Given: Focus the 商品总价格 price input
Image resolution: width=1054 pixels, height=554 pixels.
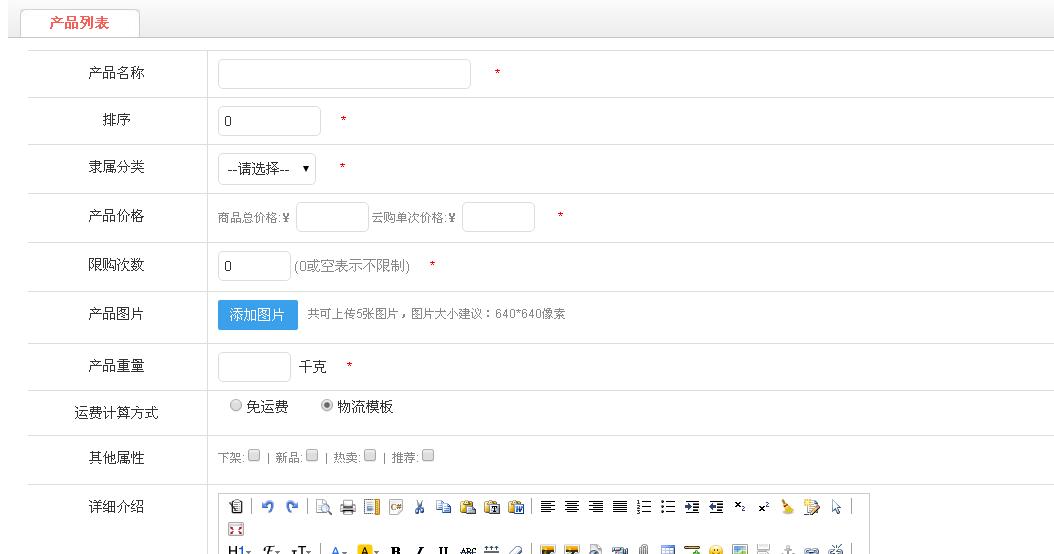Looking at the screenshot, I should (x=332, y=217).
